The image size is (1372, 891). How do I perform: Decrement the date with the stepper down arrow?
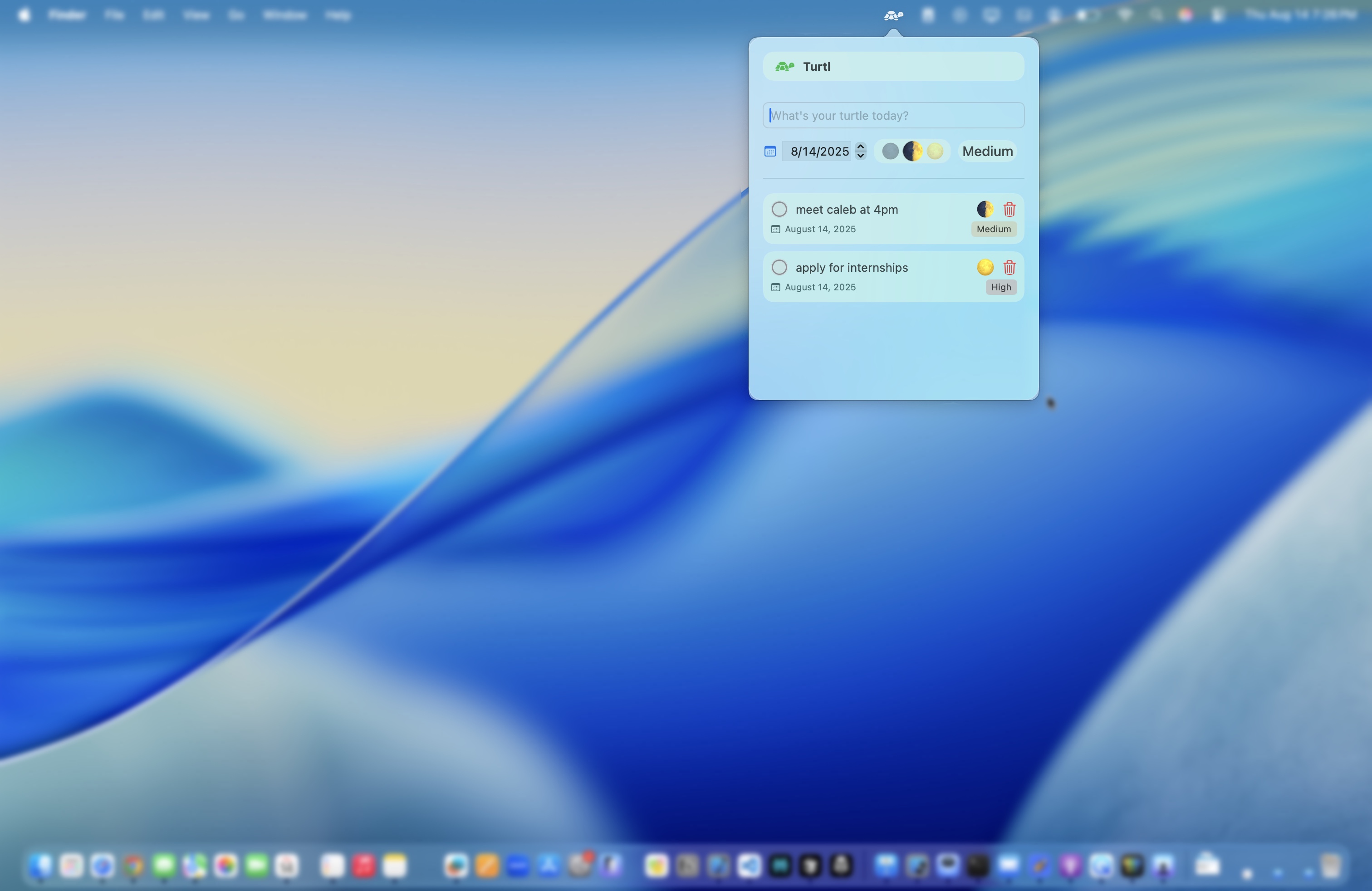coord(860,156)
